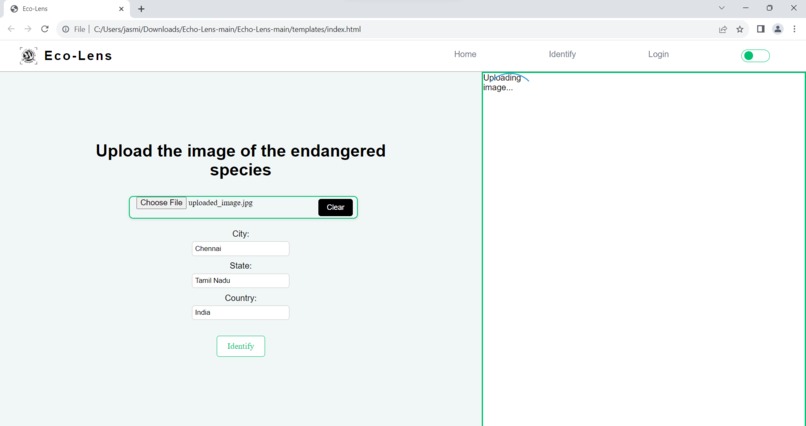Open a new tab with the plus icon
Viewport: 806px width, 426px height.
pos(141,9)
